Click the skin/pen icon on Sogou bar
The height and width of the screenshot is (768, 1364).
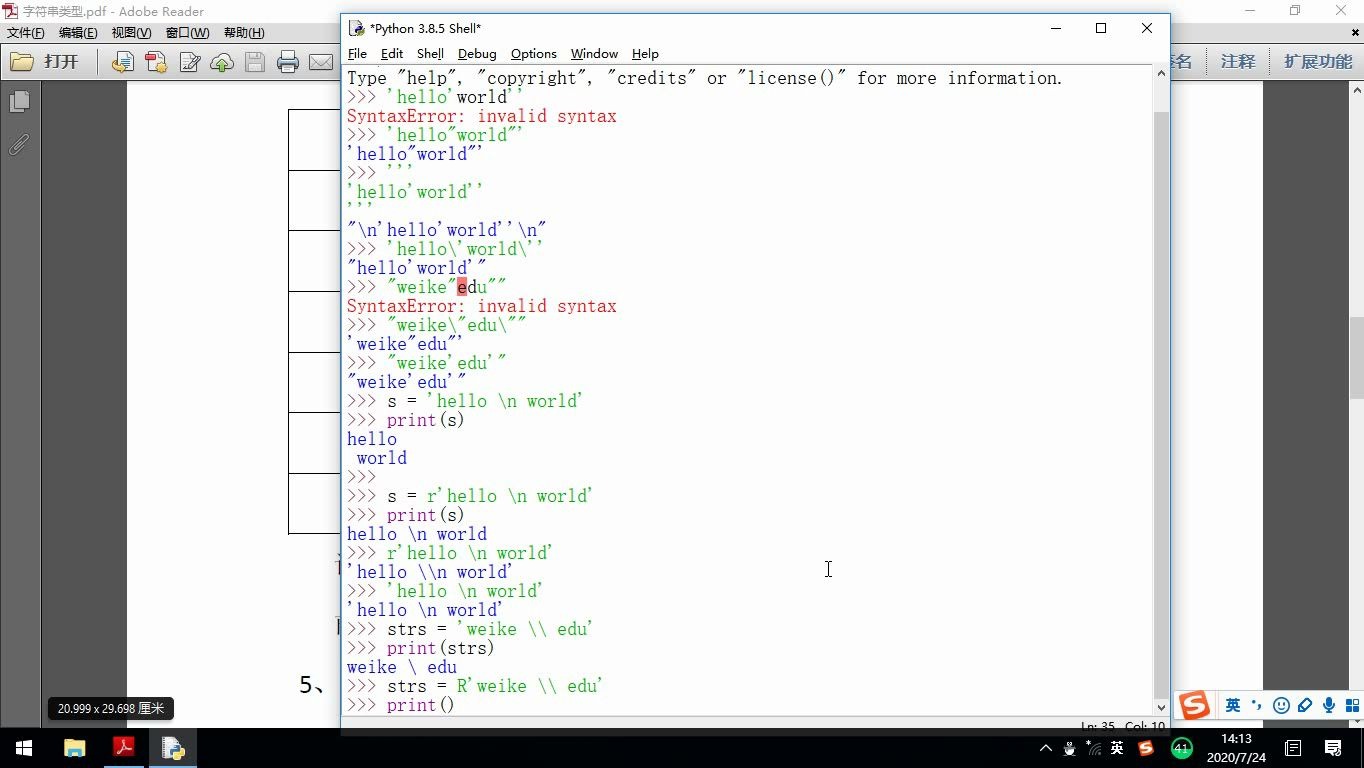pyautogui.click(x=1305, y=705)
